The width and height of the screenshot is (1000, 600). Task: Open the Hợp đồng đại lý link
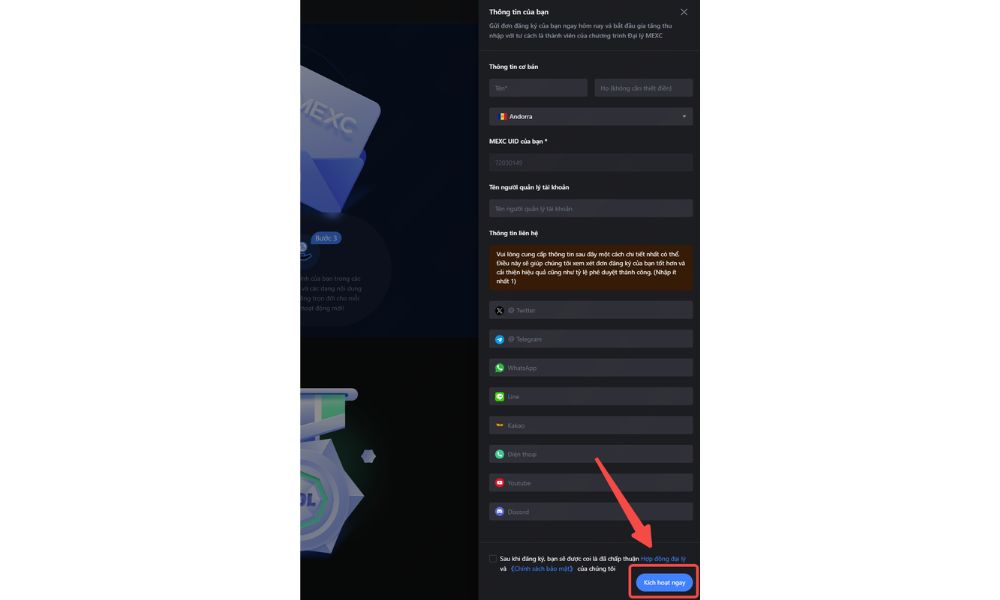click(663, 559)
